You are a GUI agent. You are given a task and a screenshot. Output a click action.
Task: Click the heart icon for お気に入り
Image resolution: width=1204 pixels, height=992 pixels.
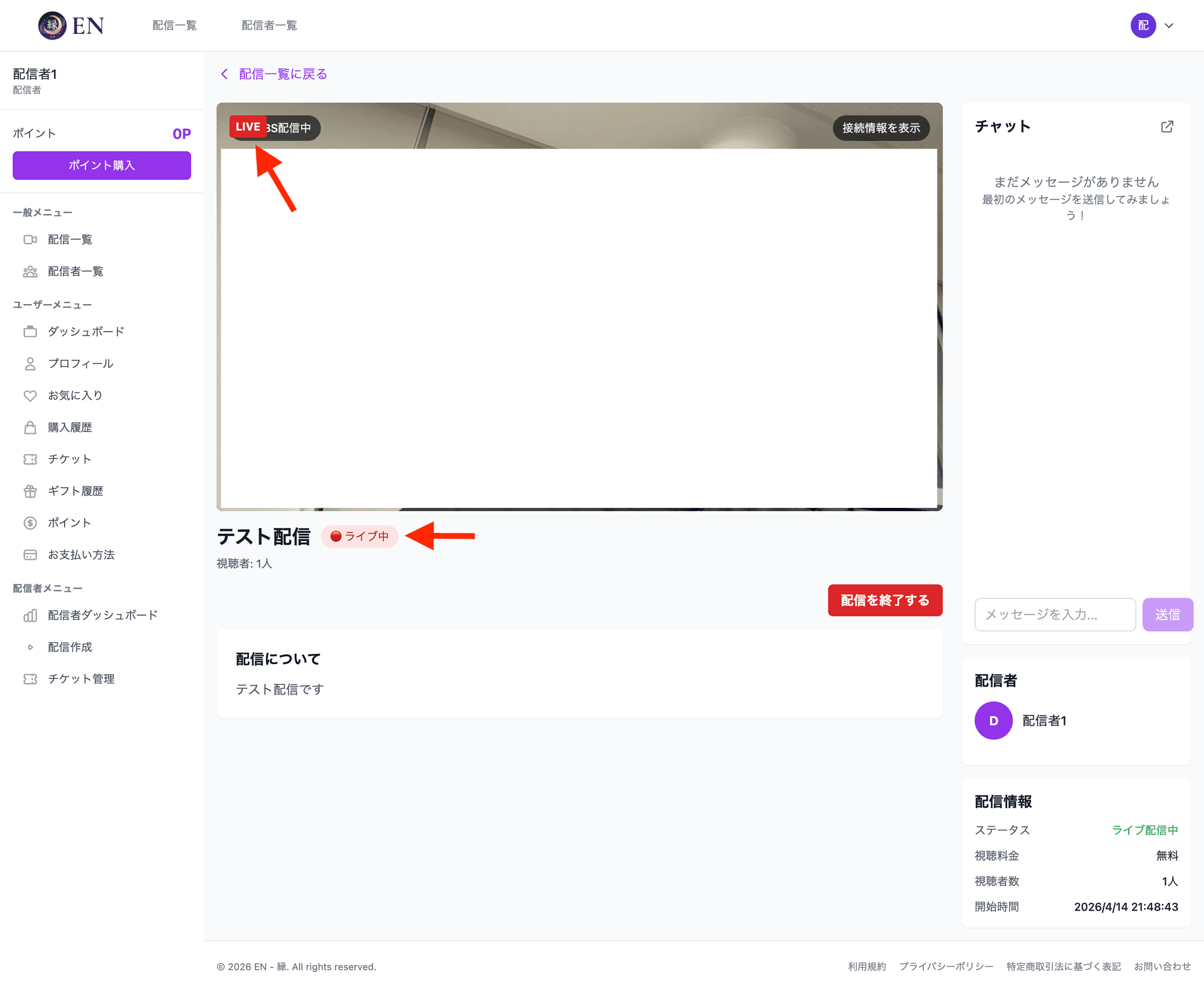[30, 396]
